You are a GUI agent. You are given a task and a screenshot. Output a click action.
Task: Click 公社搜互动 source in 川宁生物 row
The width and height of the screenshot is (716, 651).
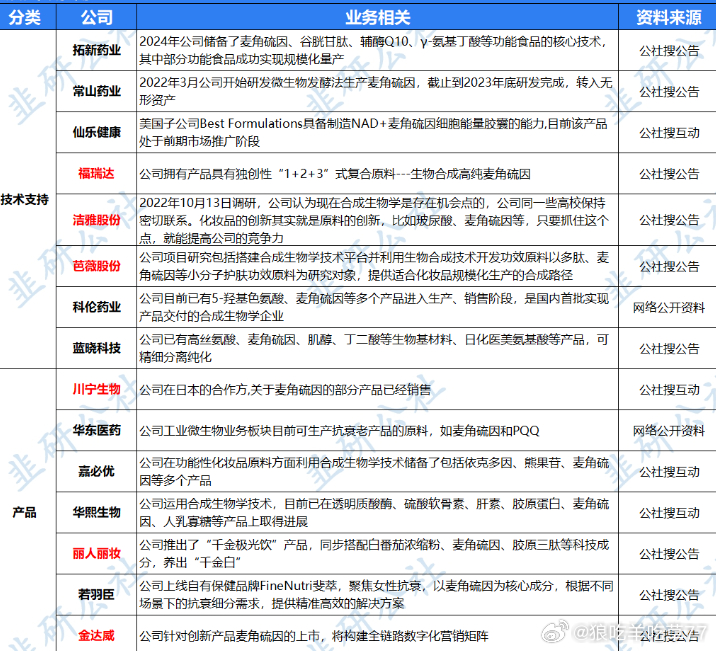pyautogui.click(x=669, y=390)
